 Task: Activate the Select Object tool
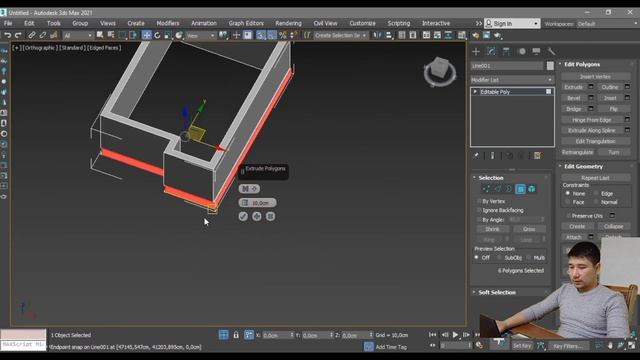pos(100,36)
